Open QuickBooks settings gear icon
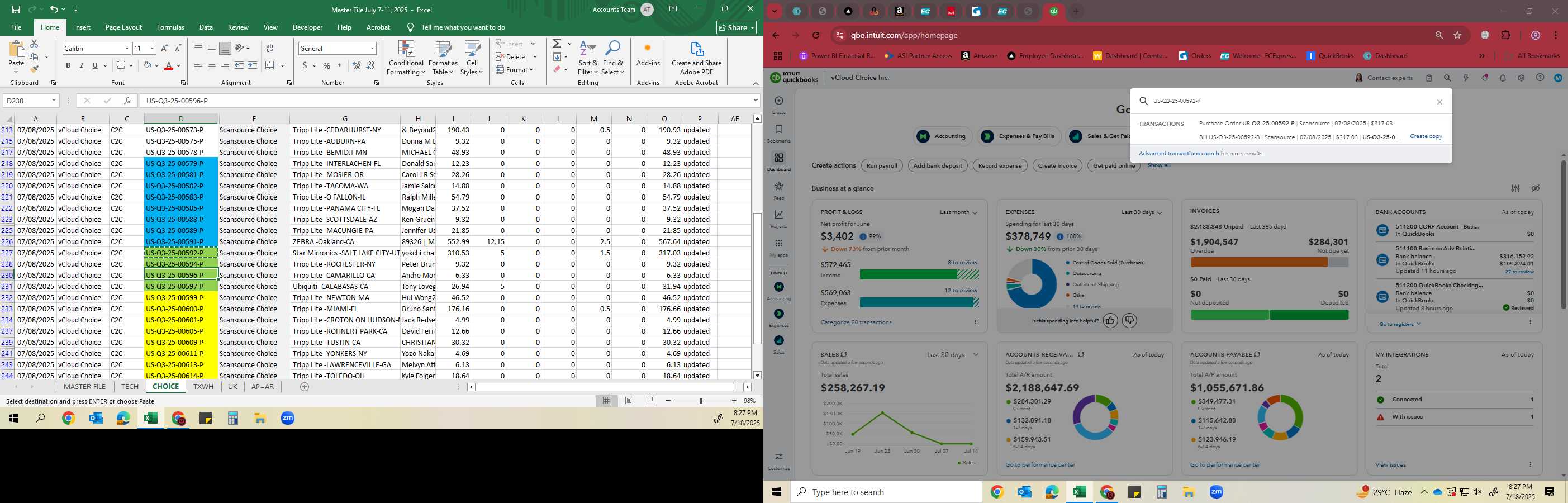Image resolution: width=1568 pixels, height=503 pixels. [1521, 78]
